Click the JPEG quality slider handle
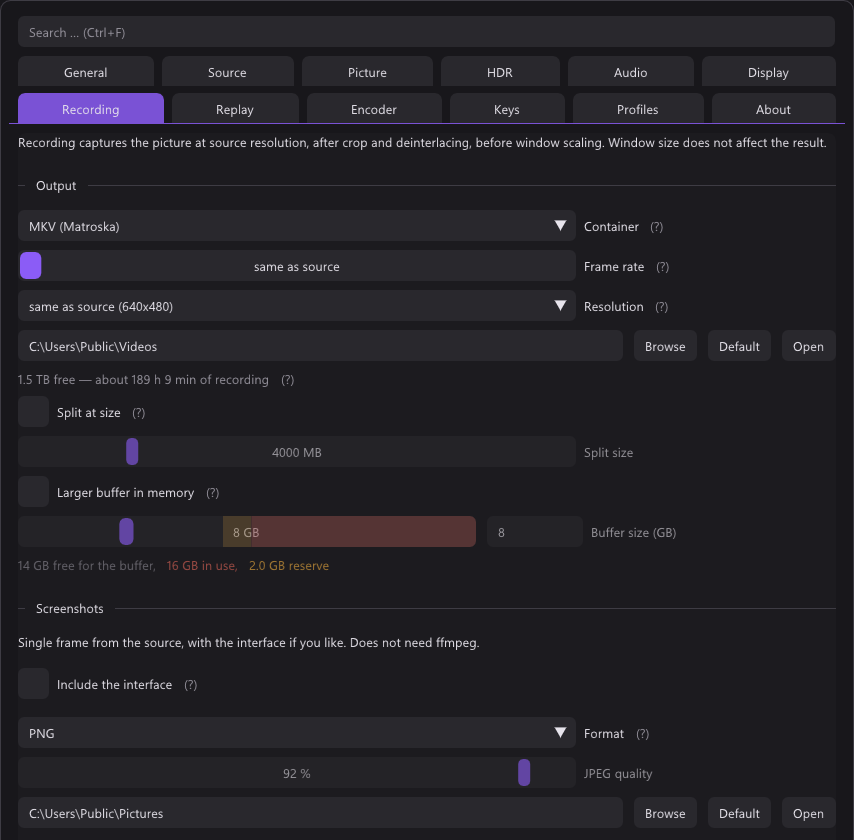Image resolution: width=854 pixels, height=840 pixels. point(524,772)
